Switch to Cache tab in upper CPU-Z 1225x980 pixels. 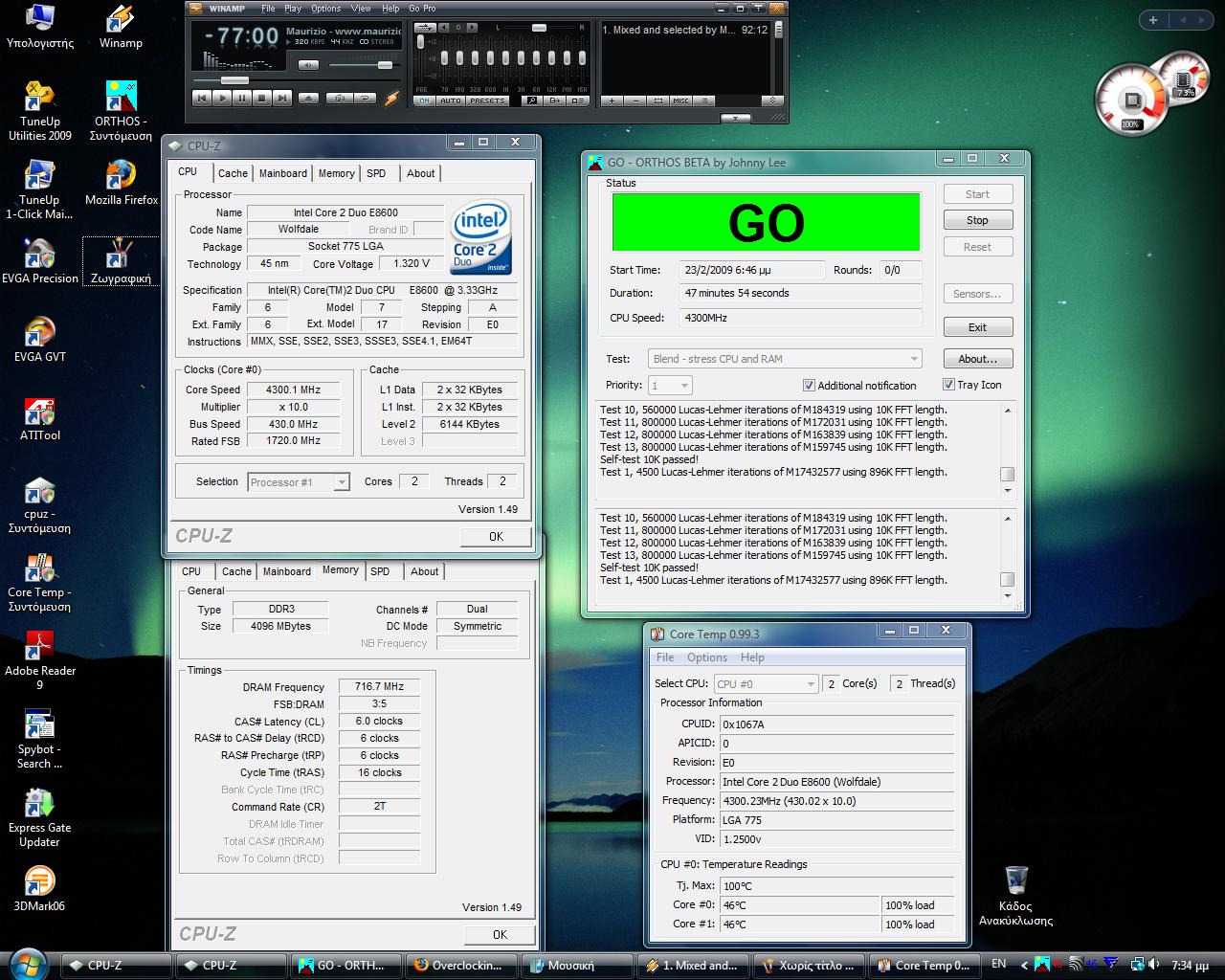click(x=233, y=173)
